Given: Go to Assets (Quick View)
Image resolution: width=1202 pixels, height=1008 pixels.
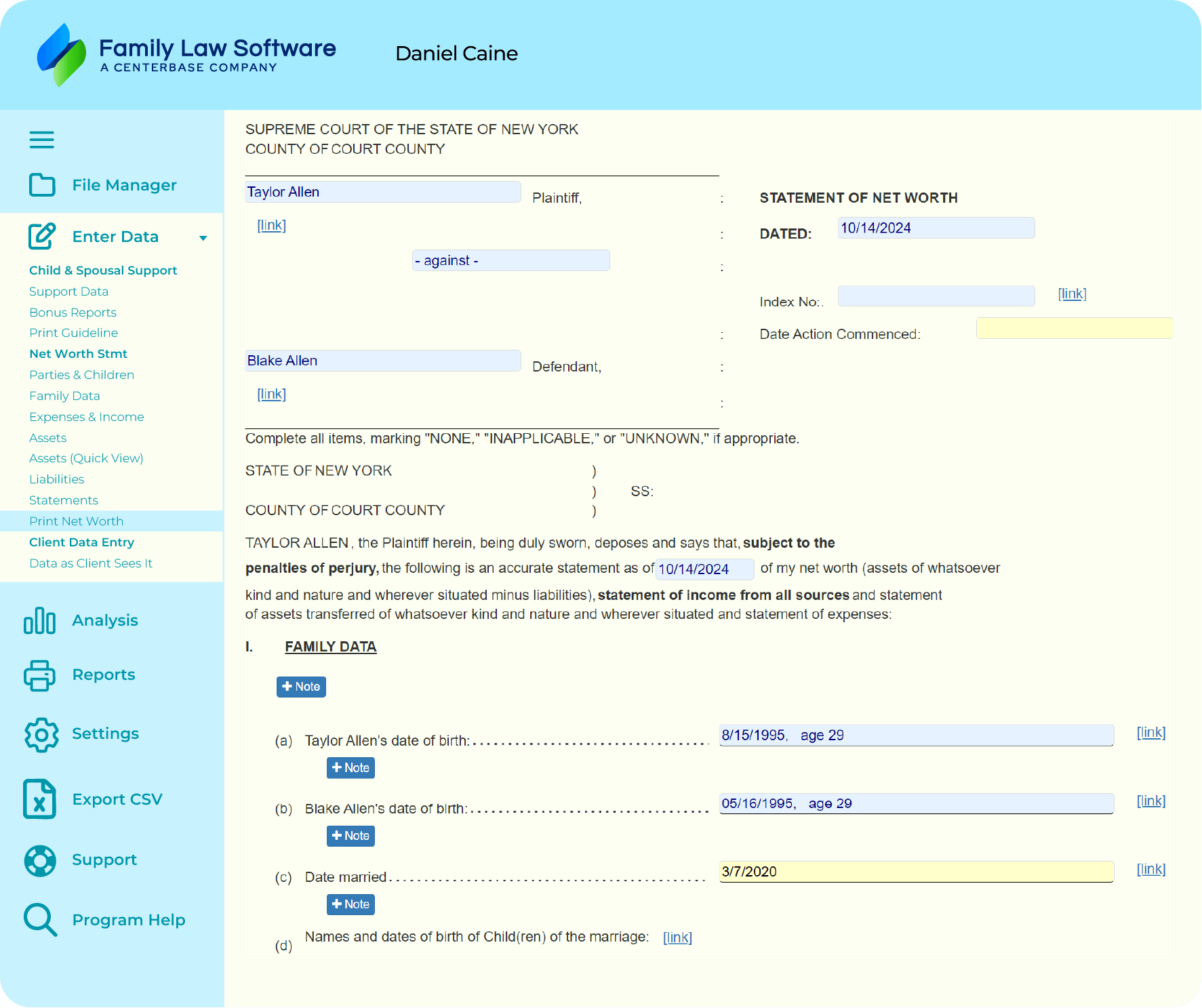Looking at the screenshot, I should [86, 458].
